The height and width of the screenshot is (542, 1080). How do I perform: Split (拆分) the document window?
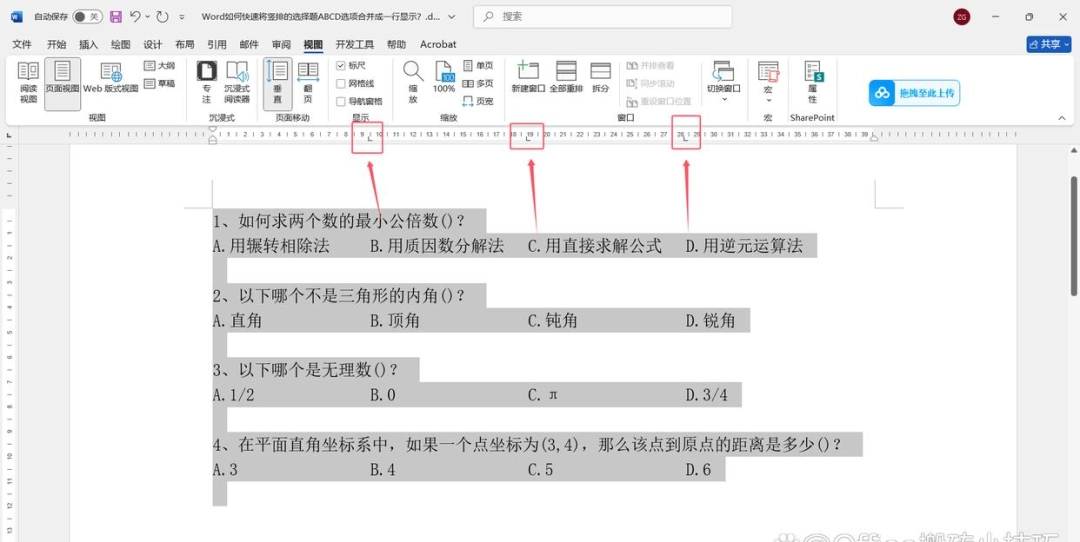pyautogui.click(x=601, y=77)
